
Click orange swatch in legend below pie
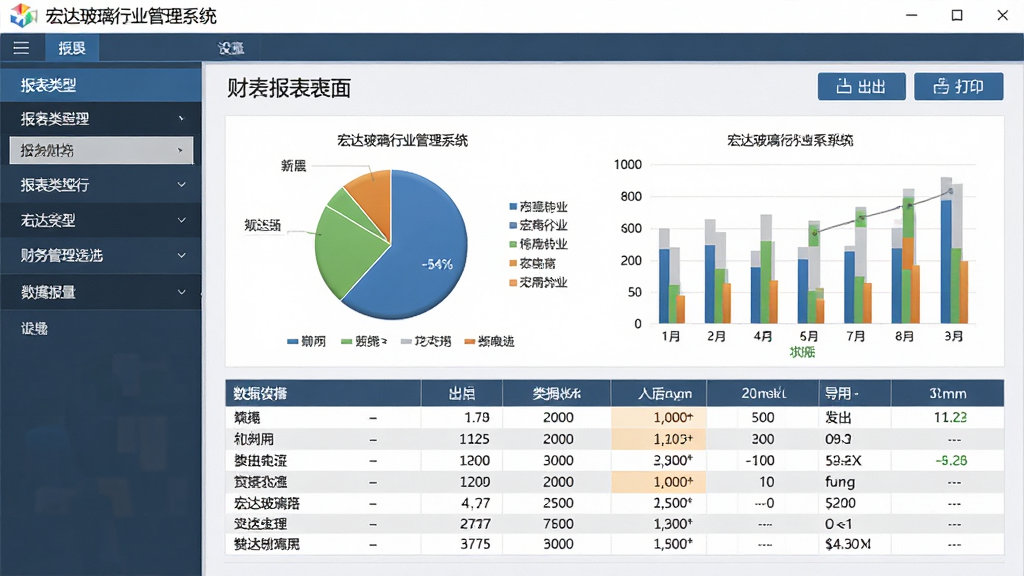pos(470,342)
